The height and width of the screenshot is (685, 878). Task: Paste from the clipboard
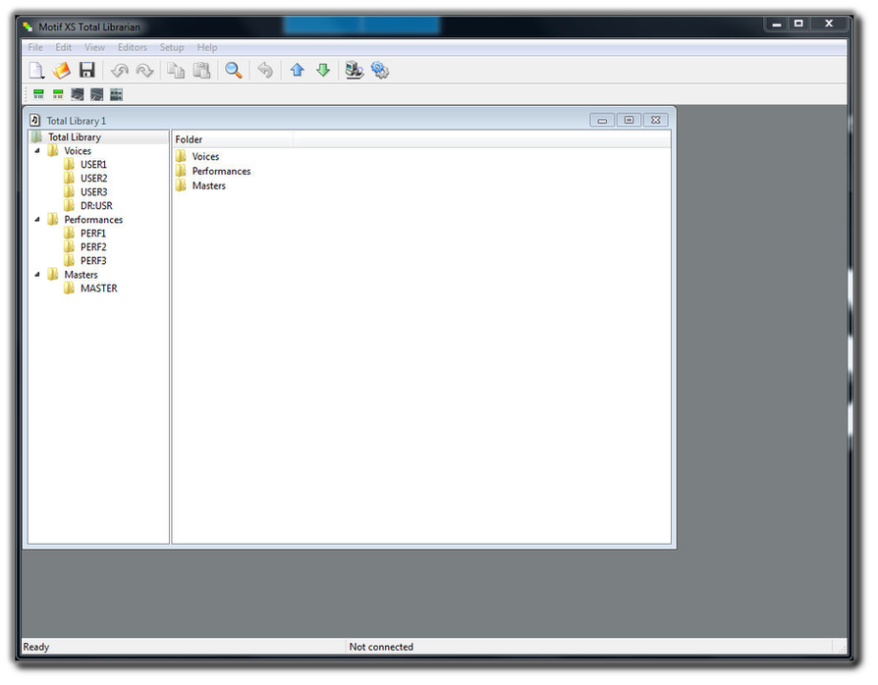(x=201, y=71)
